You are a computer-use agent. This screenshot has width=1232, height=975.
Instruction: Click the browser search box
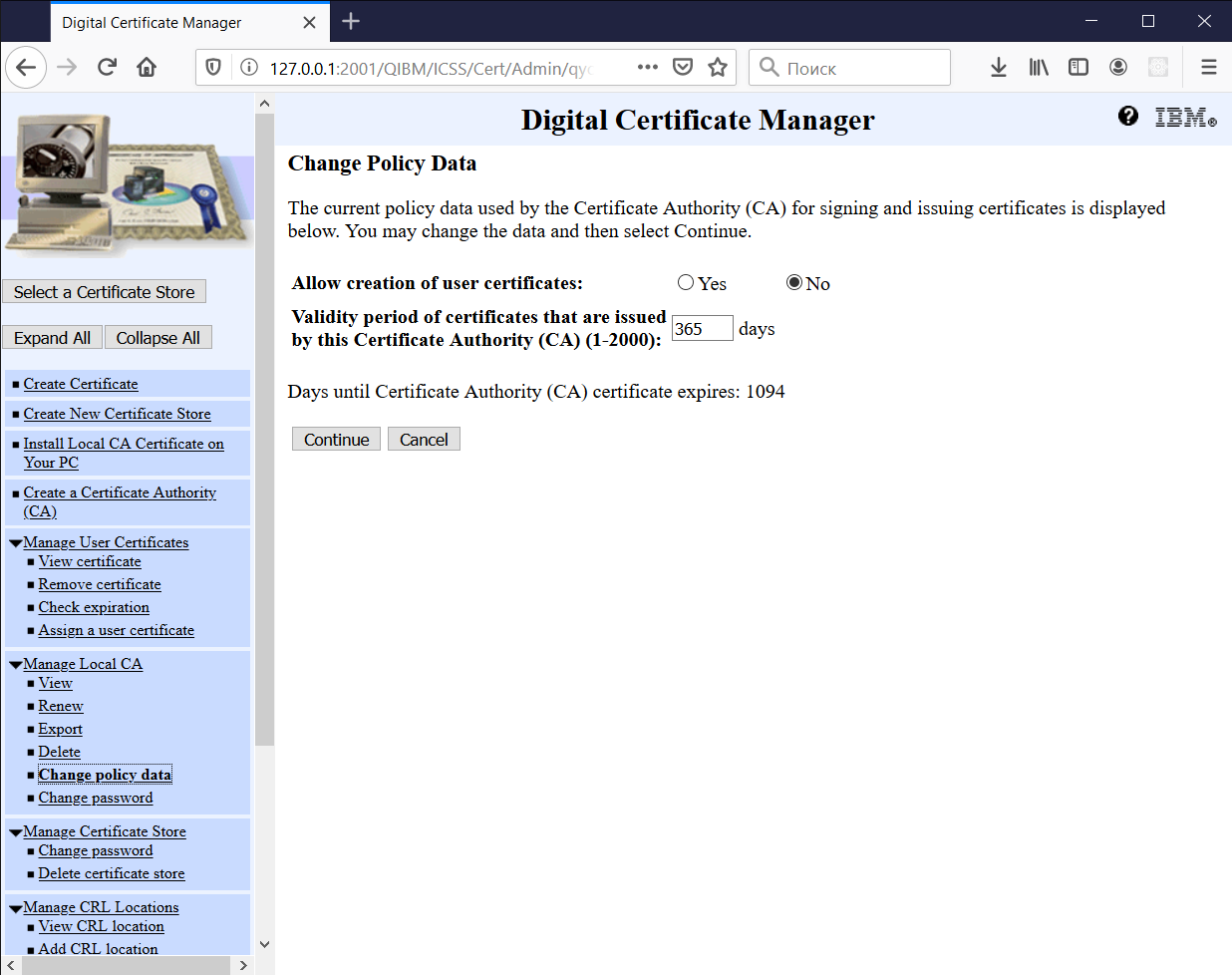pyautogui.click(x=849, y=68)
